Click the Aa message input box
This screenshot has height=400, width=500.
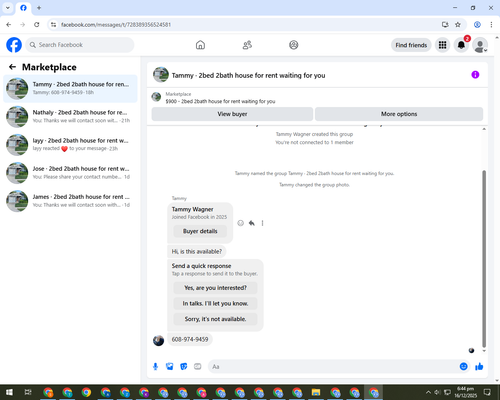pyautogui.click(x=333, y=367)
